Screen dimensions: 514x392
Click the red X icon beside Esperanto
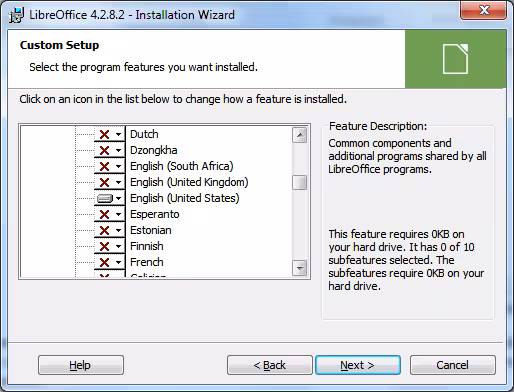tap(104, 214)
